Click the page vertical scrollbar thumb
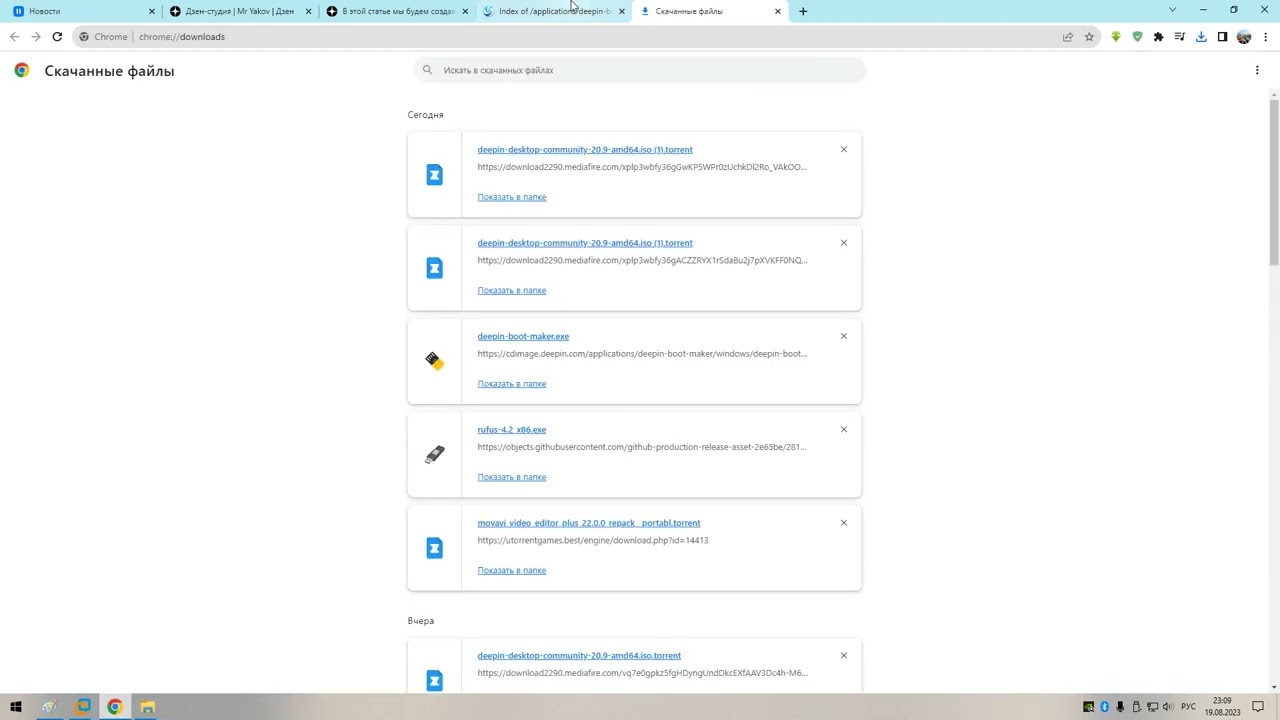Image resolution: width=1280 pixels, height=720 pixels. point(1274,180)
